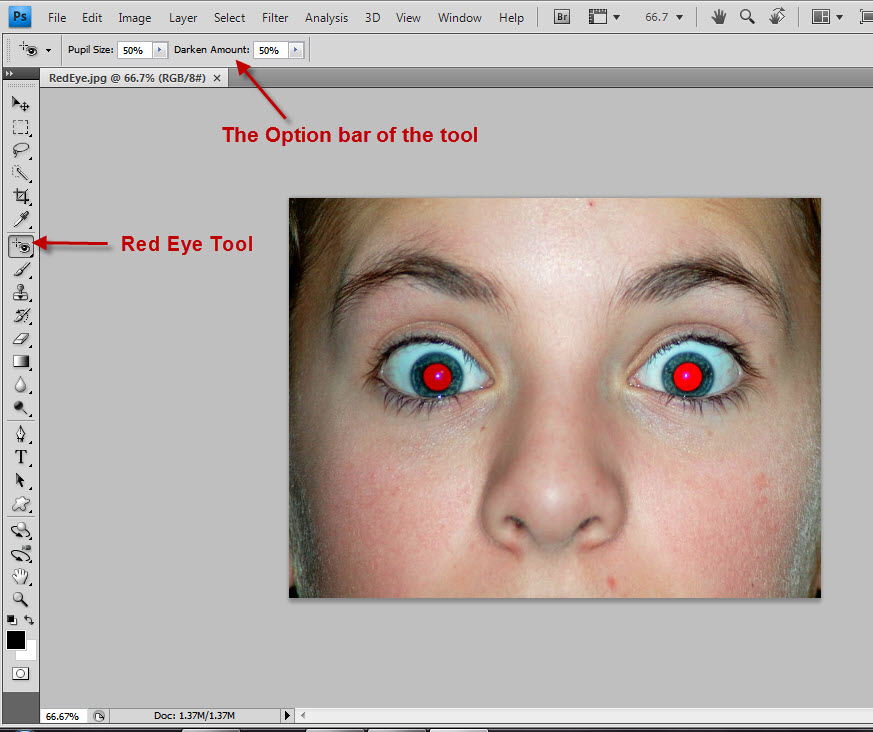Image resolution: width=873 pixels, height=732 pixels.
Task: Select the Red Eye tool in the toolbar
Action: point(21,246)
